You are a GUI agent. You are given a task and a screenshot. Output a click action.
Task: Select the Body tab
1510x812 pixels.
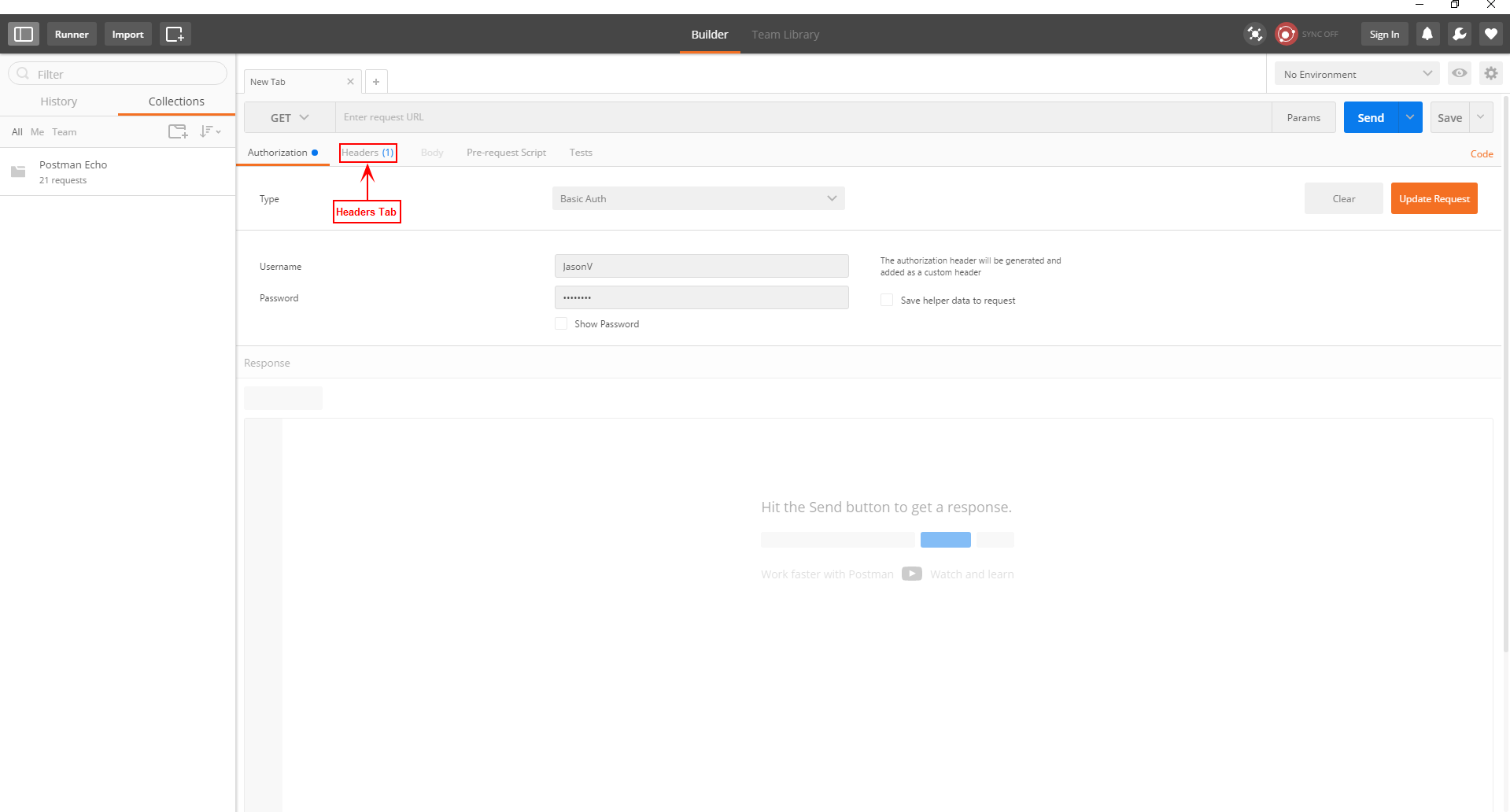432,153
